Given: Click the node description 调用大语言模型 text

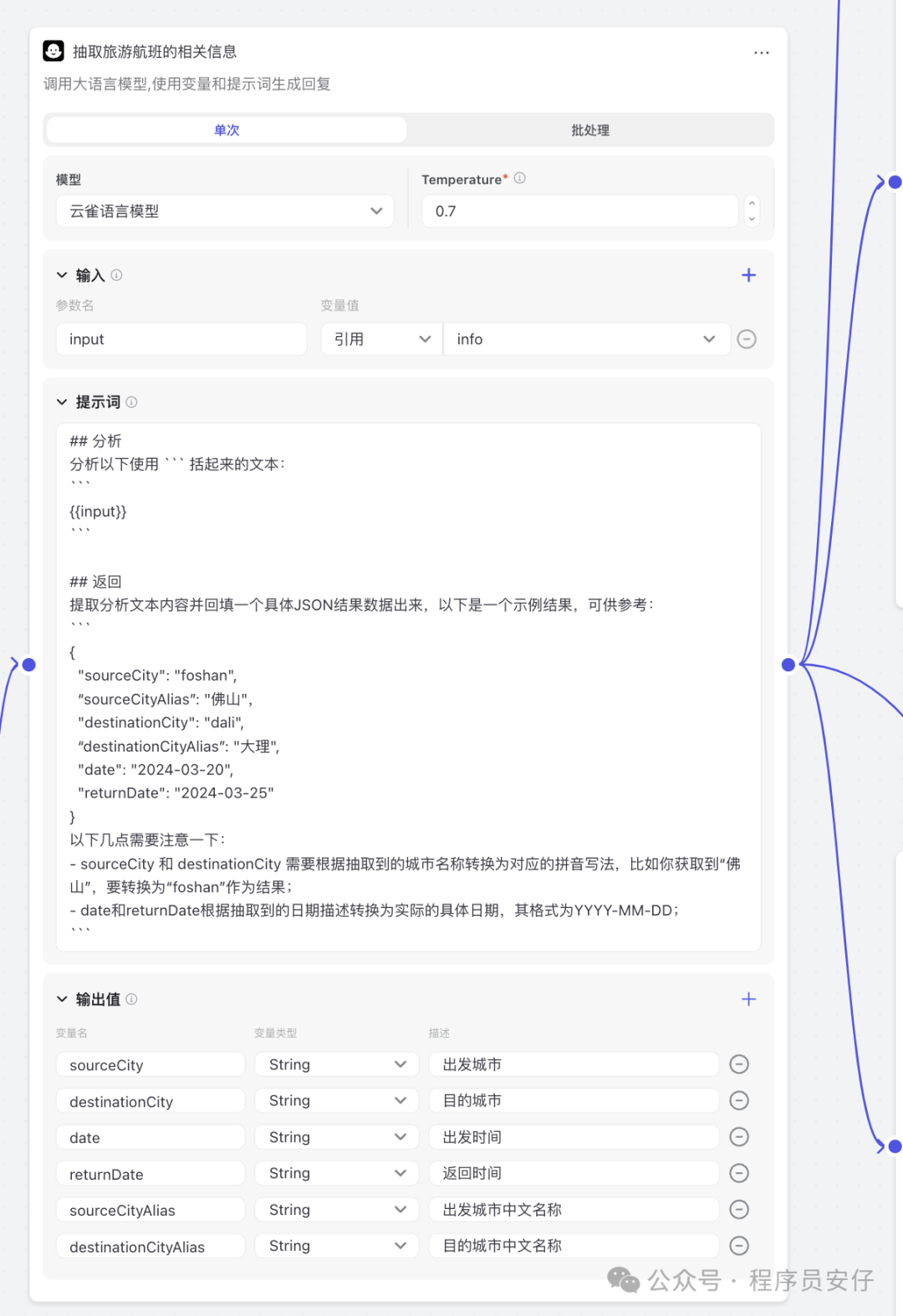Looking at the screenshot, I should (x=187, y=84).
